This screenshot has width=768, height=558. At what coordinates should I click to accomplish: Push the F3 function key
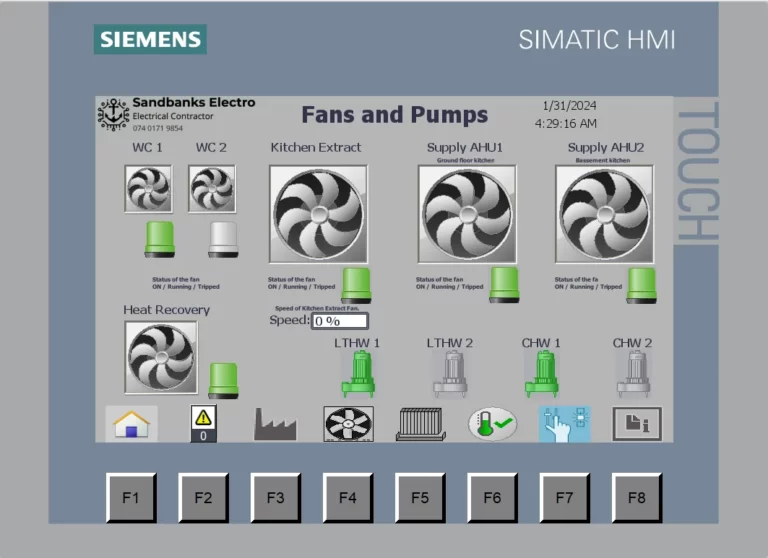click(276, 498)
